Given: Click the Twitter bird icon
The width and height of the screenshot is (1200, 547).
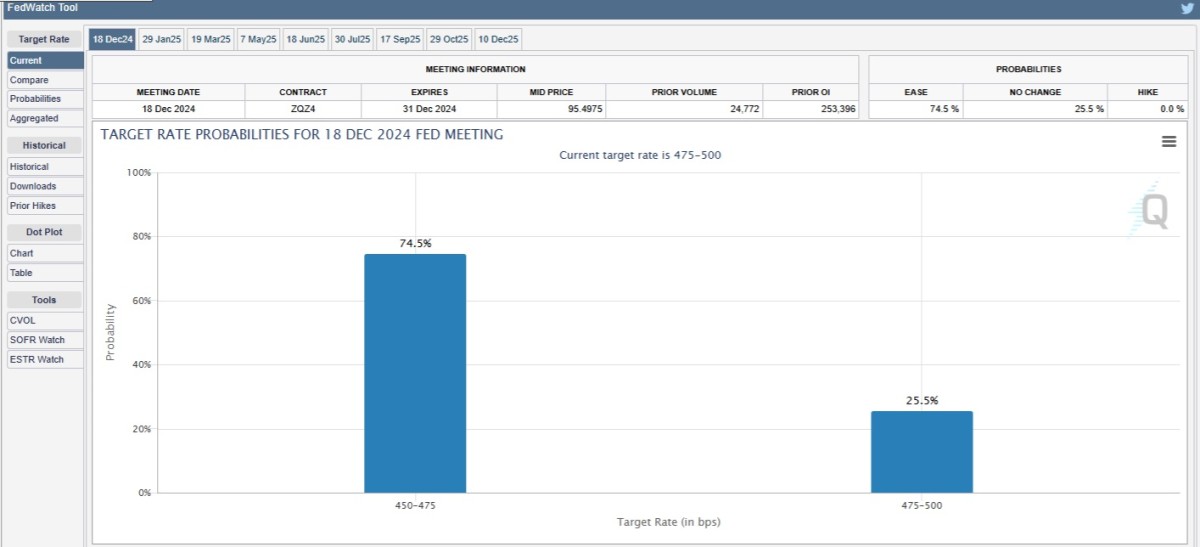Looking at the screenshot, I should (1187, 9).
